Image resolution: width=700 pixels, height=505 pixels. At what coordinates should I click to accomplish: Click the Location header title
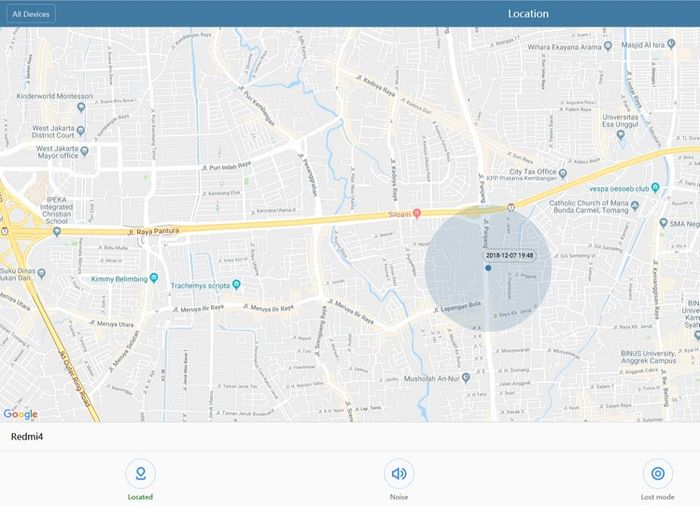click(x=528, y=14)
